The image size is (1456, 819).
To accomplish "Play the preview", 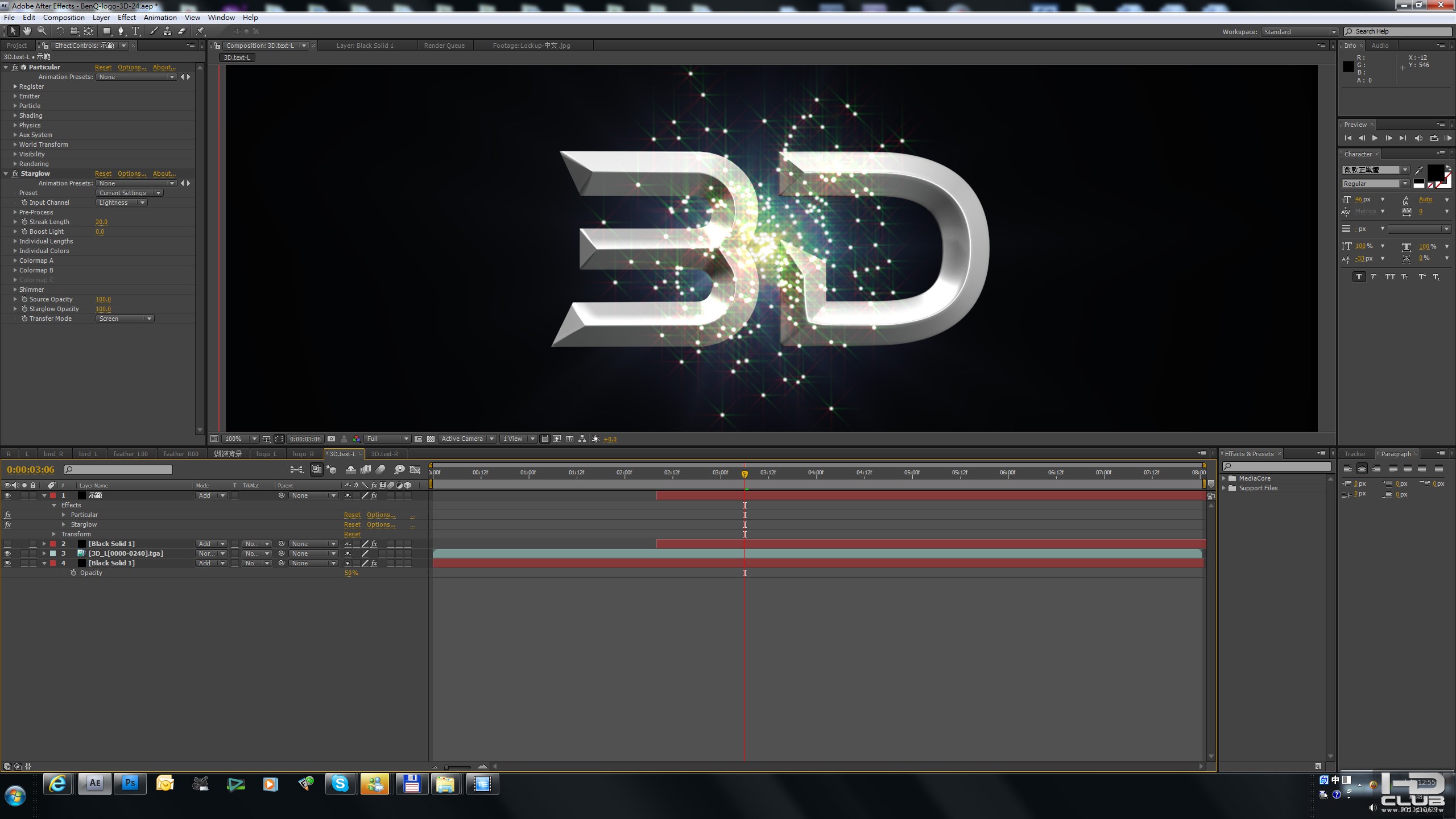I will click(1375, 138).
